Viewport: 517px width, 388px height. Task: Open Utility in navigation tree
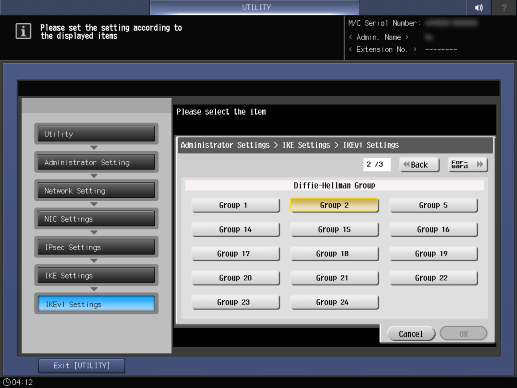pos(96,134)
